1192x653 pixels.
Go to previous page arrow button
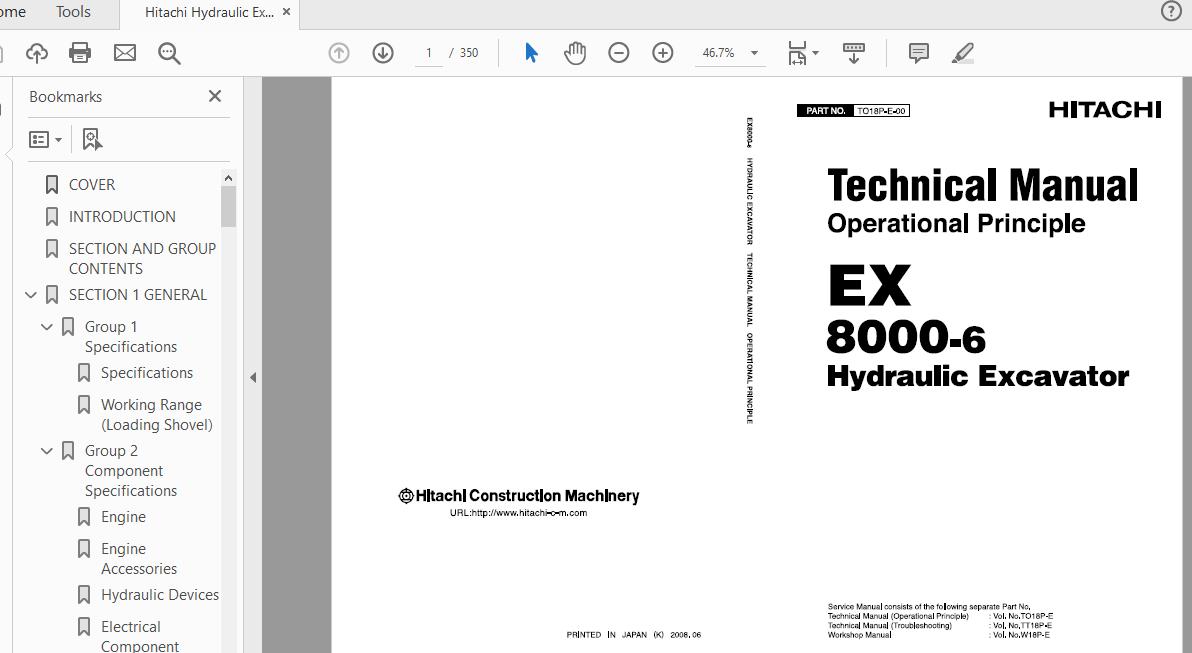[x=339, y=52]
